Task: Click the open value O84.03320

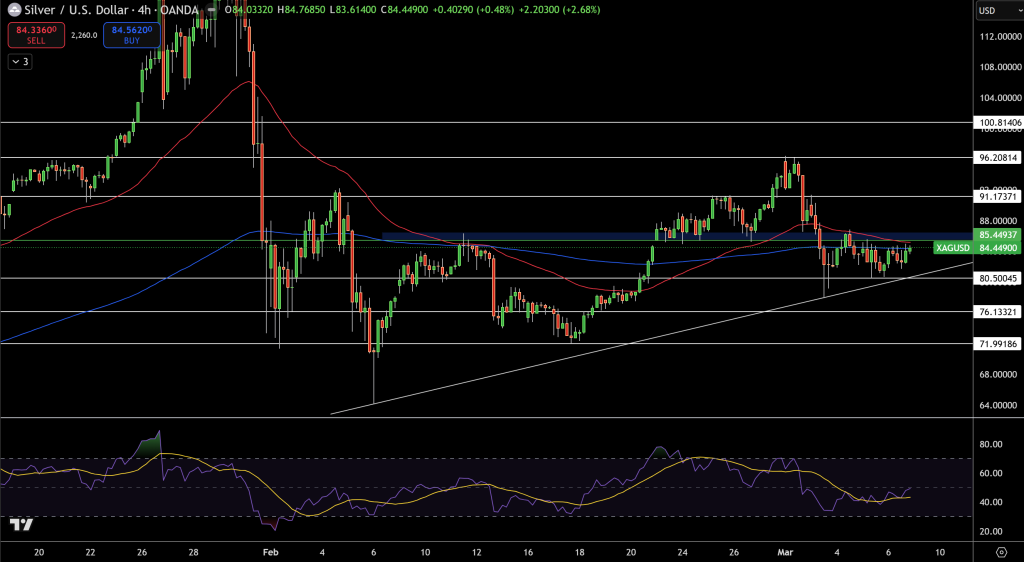Action: (249, 10)
